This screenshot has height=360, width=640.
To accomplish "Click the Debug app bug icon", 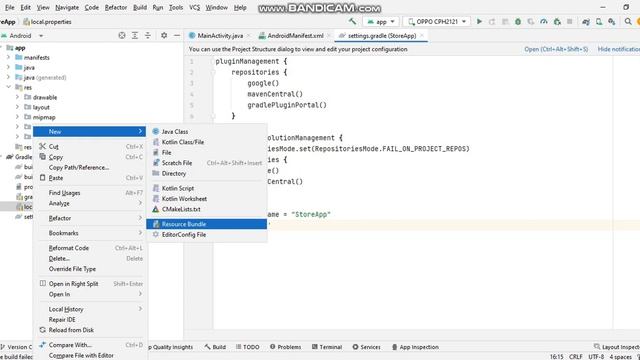I will click(518, 22).
